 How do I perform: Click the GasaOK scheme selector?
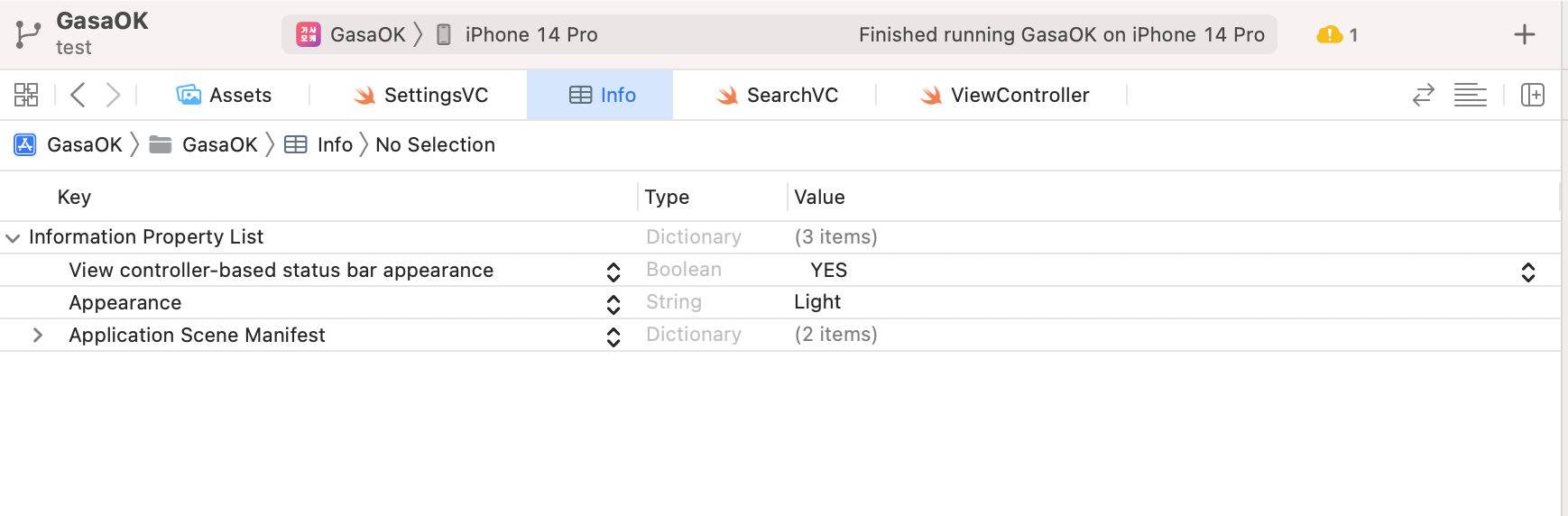[x=352, y=34]
